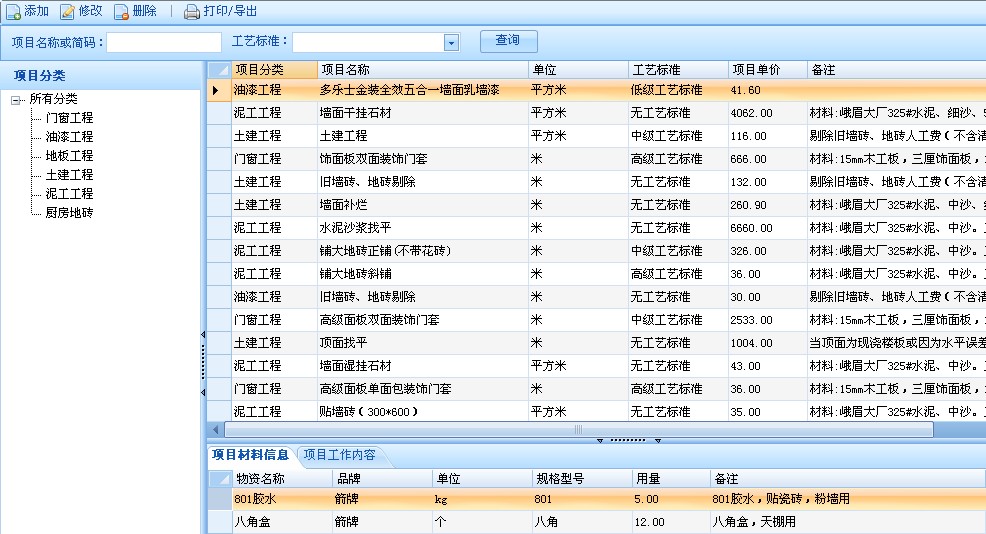This screenshot has width=986, height=534.
Task: Select the row 多乐士金装全效五合一墙面乳墙漆
Action: (x=596, y=91)
